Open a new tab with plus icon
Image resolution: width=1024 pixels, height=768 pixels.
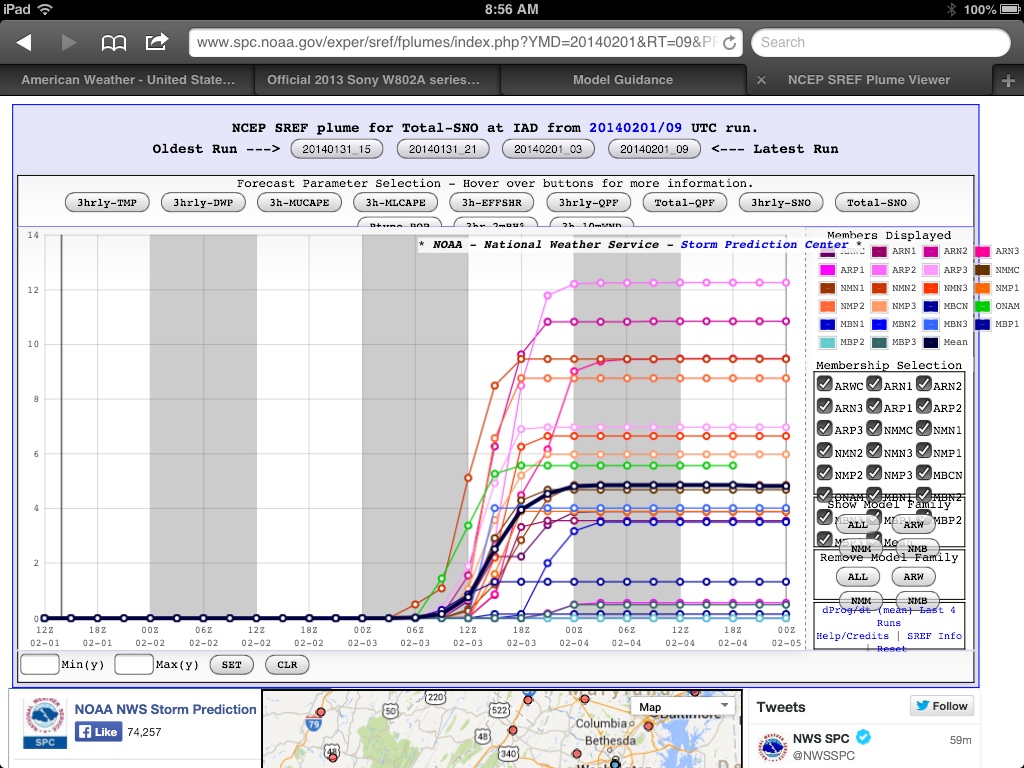click(x=1008, y=80)
